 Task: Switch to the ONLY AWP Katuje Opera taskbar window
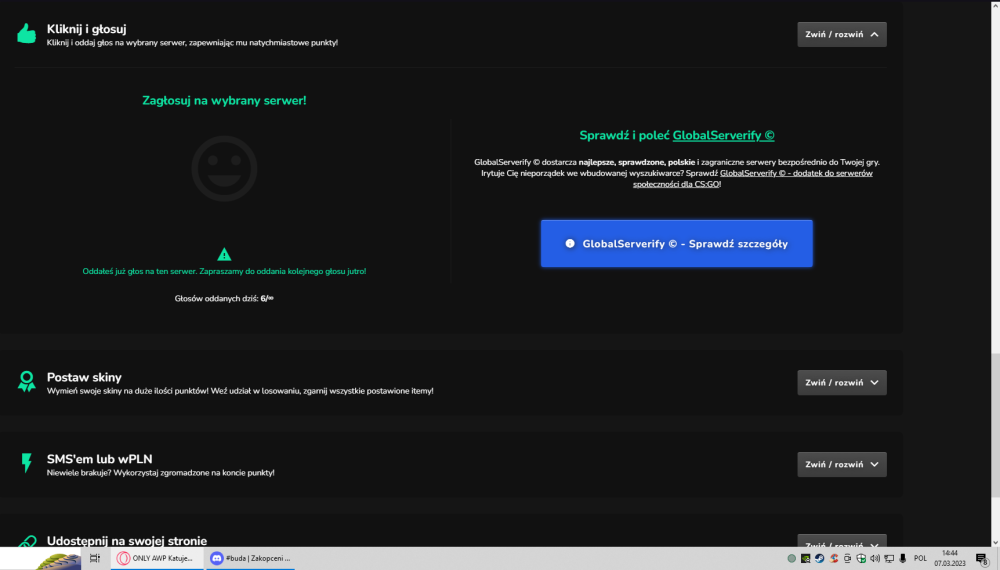(157, 558)
